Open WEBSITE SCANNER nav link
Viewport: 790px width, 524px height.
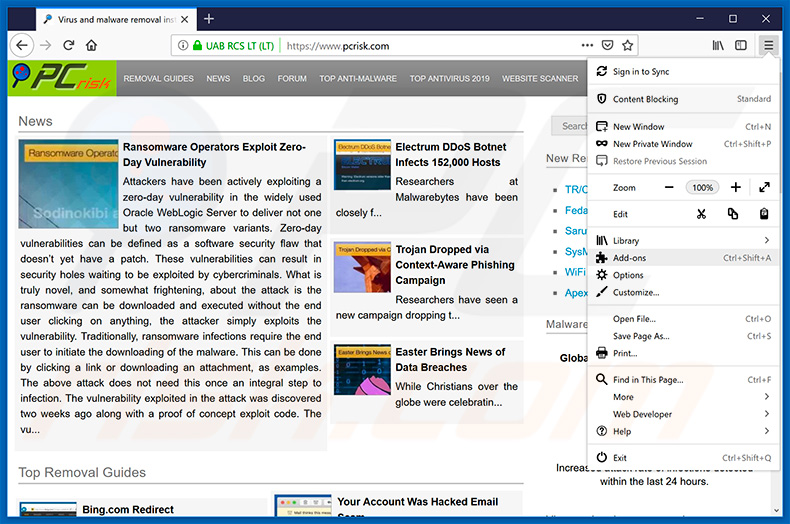(540, 79)
